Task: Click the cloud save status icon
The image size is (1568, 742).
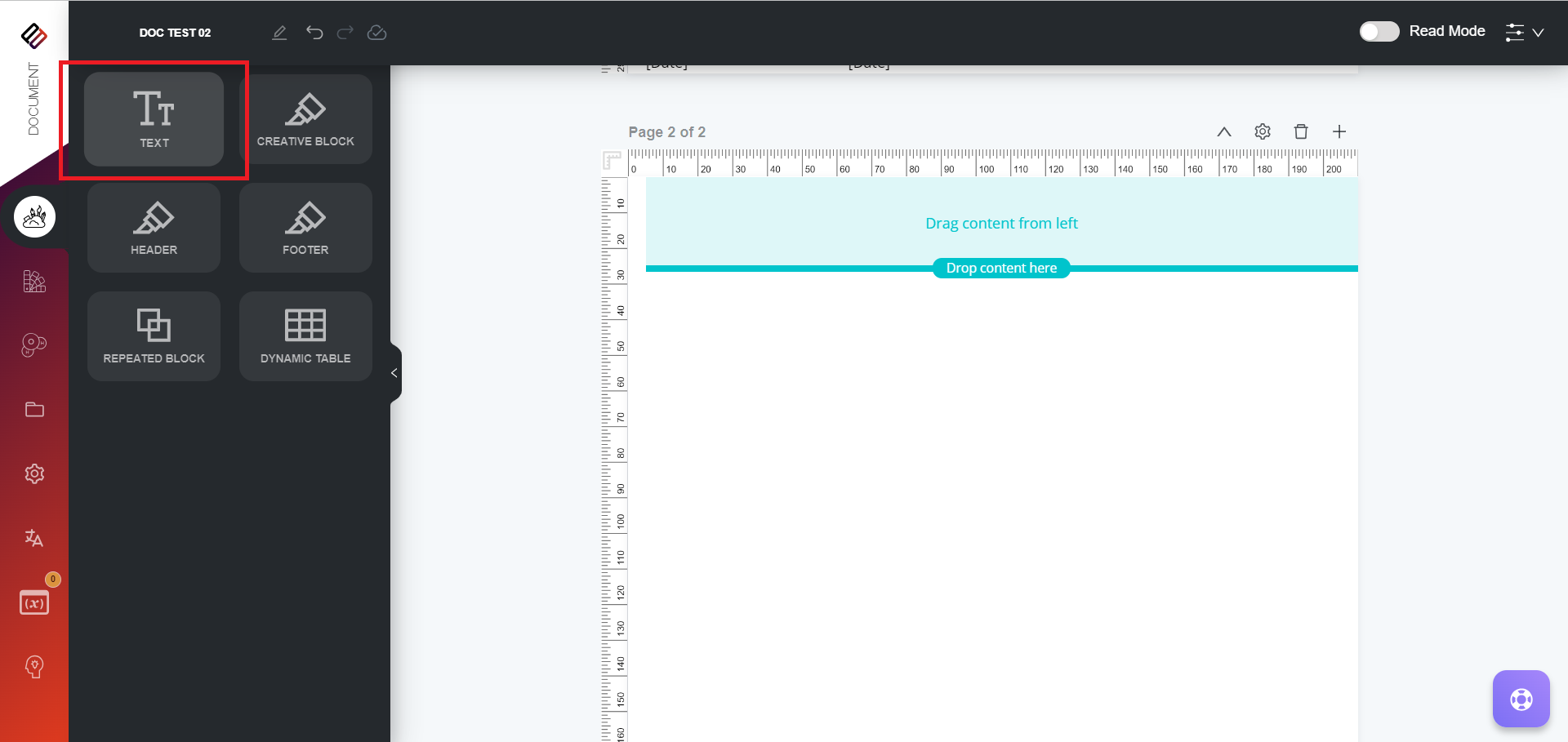Action: click(376, 33)
